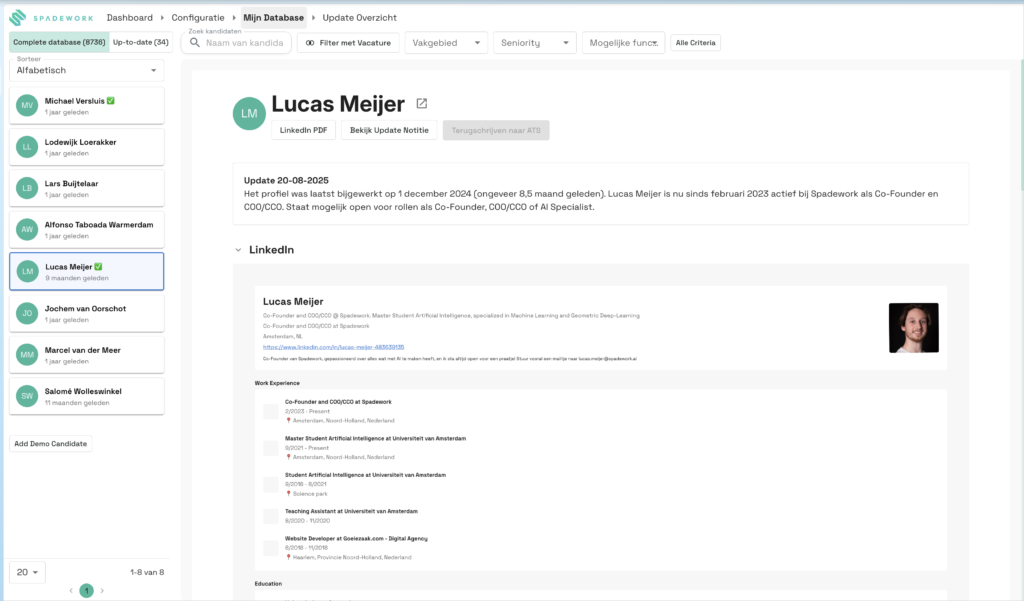Click the LL avatar of Lodewijk Loerakker

pyautogui.click(x=27, y=147)
